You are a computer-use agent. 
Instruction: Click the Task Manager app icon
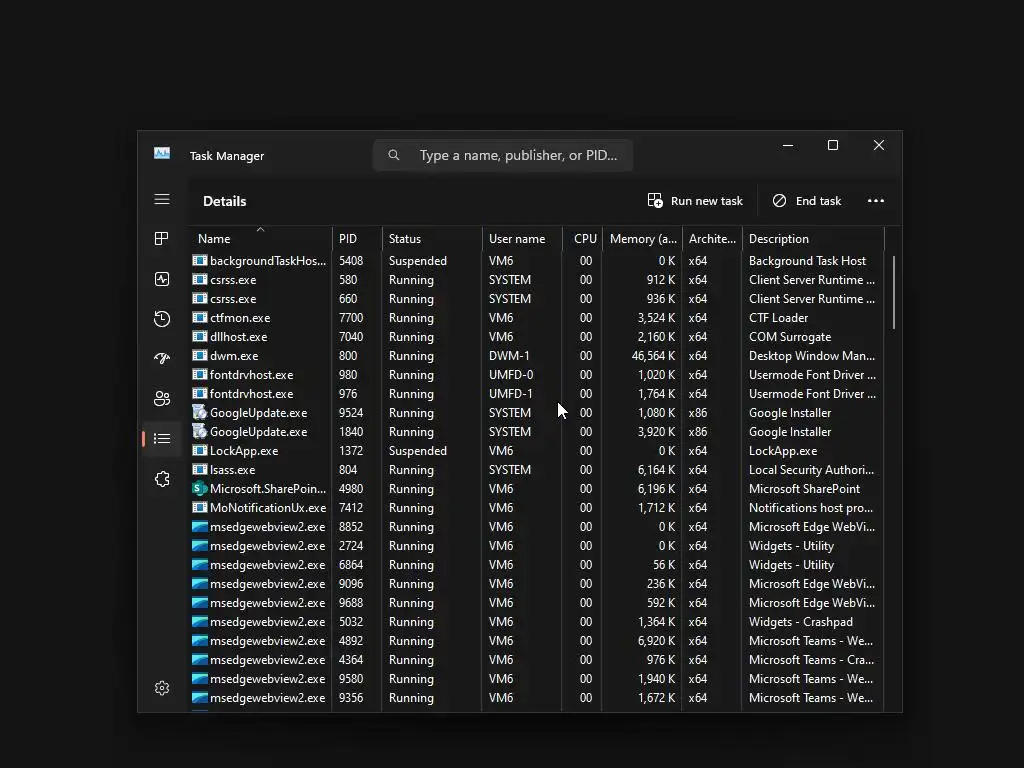[x=162, y=153]
